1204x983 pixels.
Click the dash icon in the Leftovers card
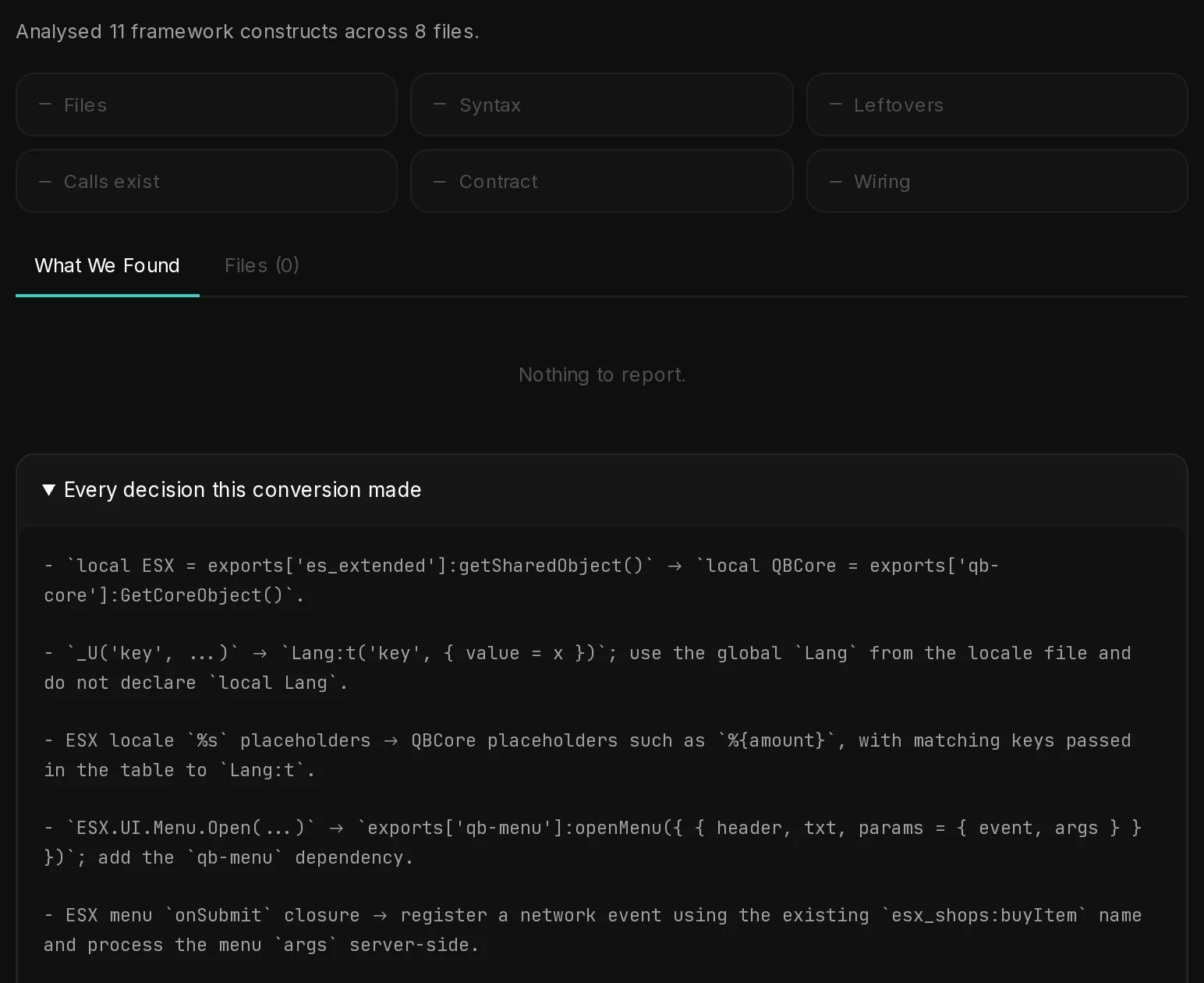pyautogui.click(x=836, y=105)
